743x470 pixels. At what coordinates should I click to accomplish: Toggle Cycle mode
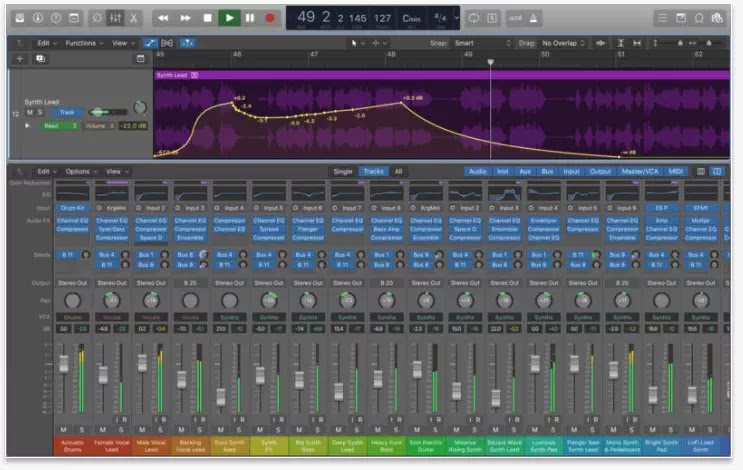pos(473,18)
